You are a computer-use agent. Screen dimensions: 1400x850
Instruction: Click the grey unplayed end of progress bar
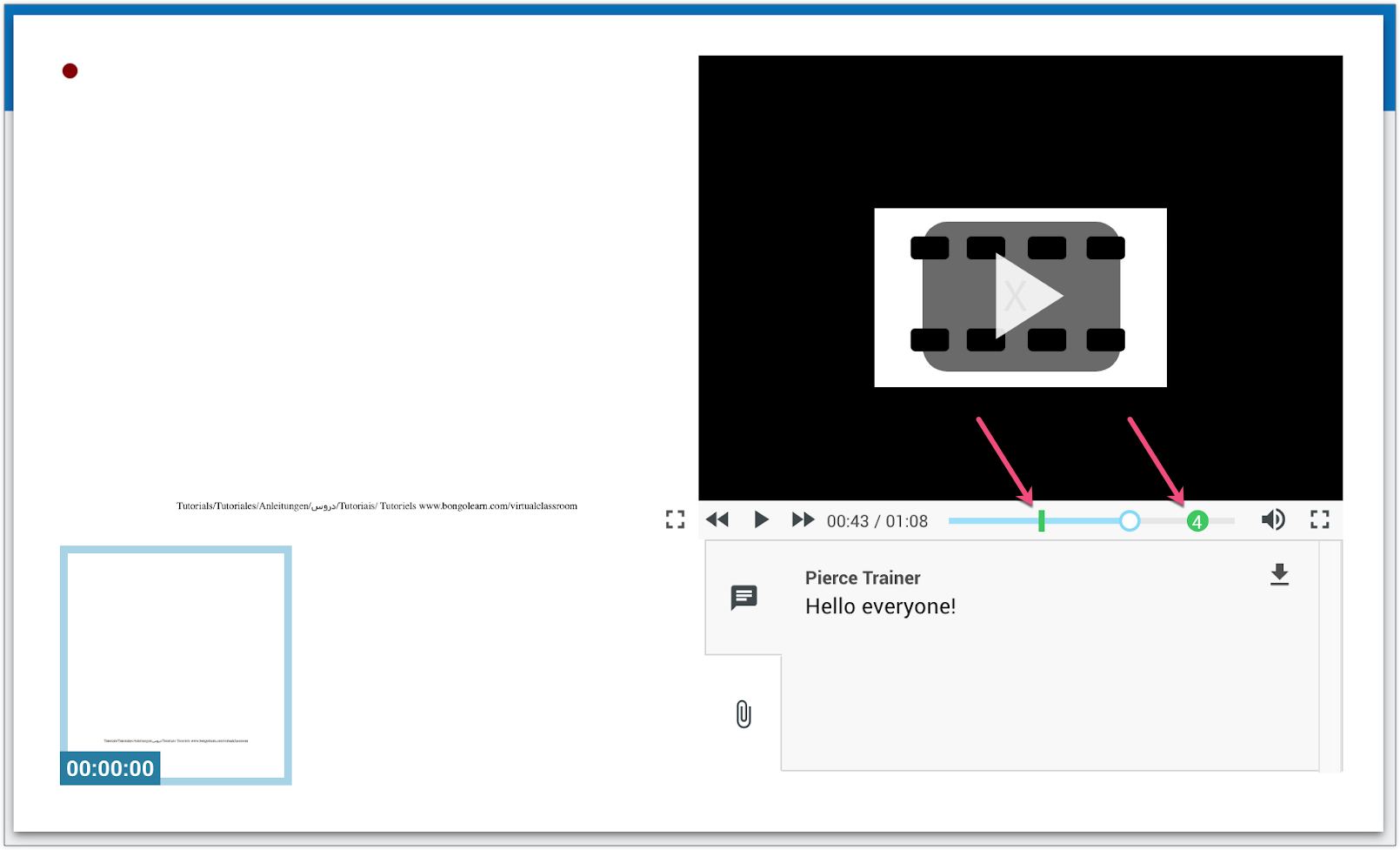[1223, 521]
